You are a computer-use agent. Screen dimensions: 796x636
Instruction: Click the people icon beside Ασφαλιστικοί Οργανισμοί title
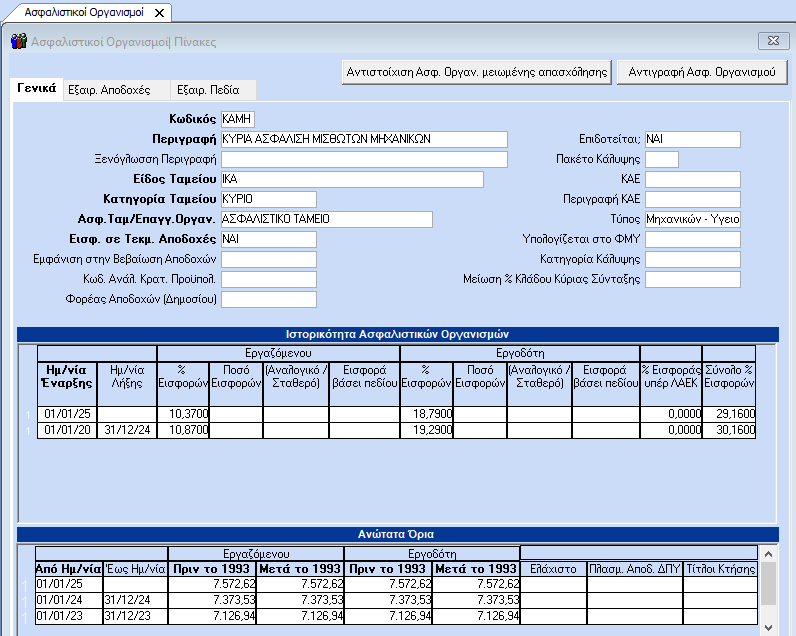(x=19, y=41)
